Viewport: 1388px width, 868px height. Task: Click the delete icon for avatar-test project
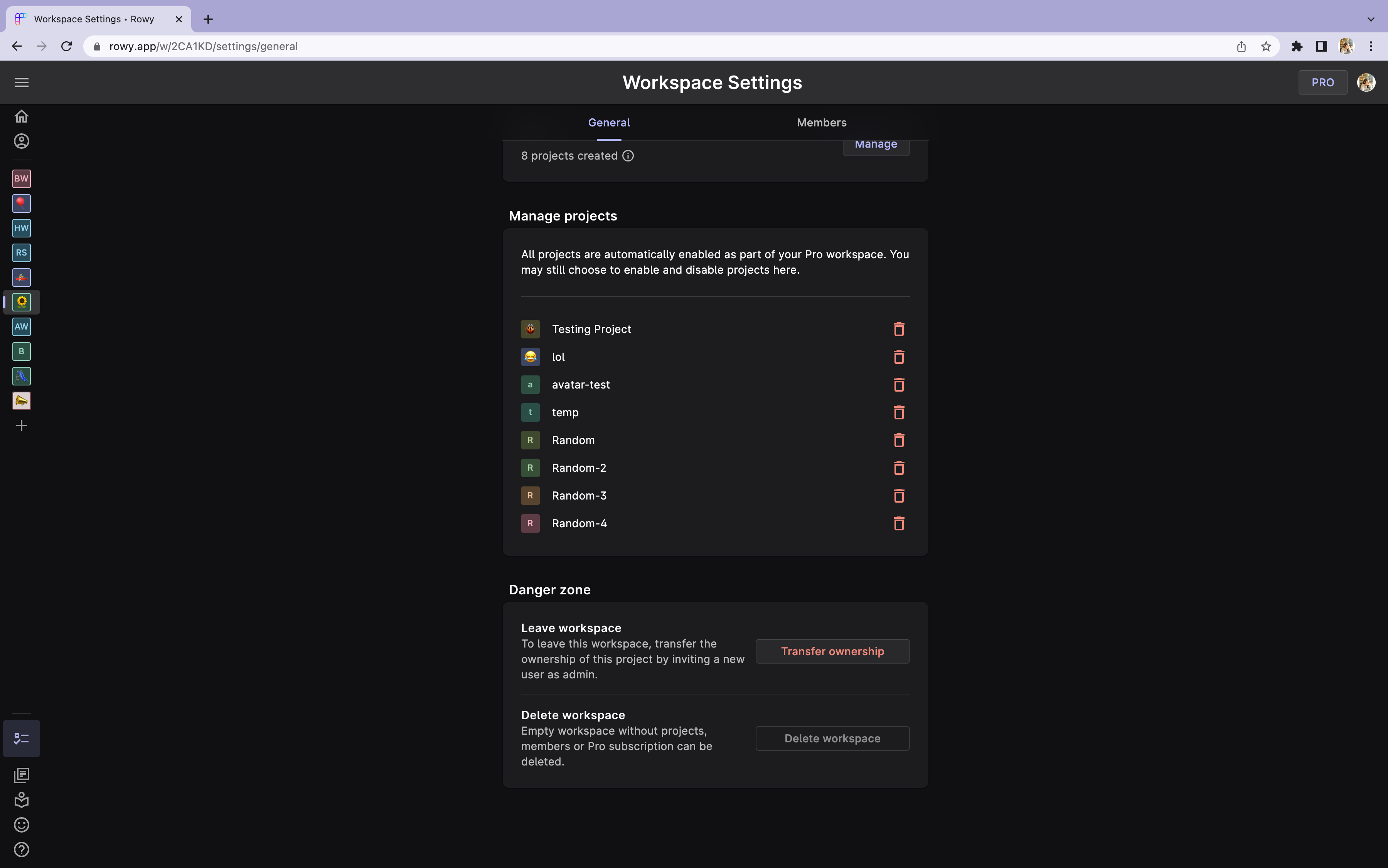pyautogui.click(x=898, y=384)
